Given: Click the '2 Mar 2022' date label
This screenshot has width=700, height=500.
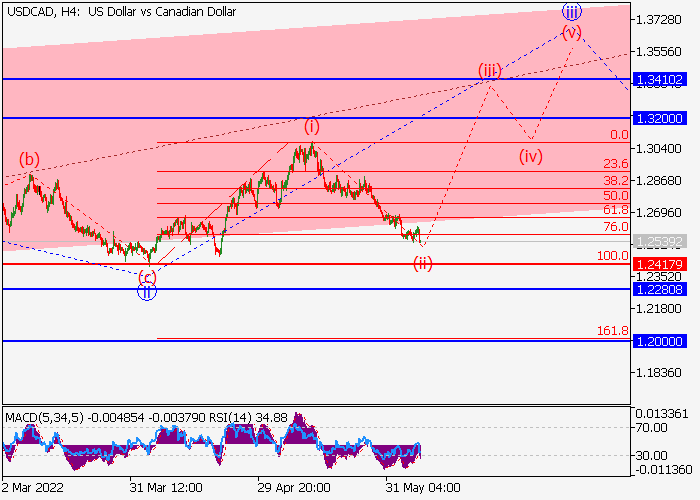Looking at the screenshot, I should (33, 488).
